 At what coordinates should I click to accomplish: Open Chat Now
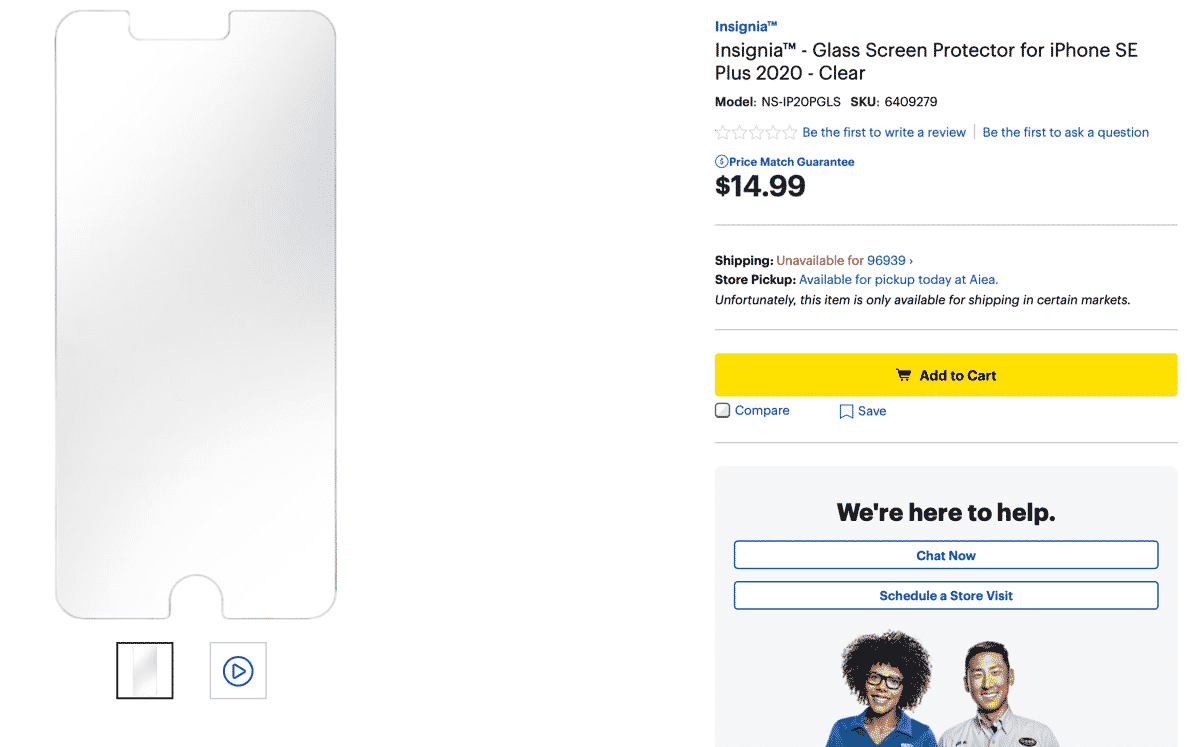[945, 554]
